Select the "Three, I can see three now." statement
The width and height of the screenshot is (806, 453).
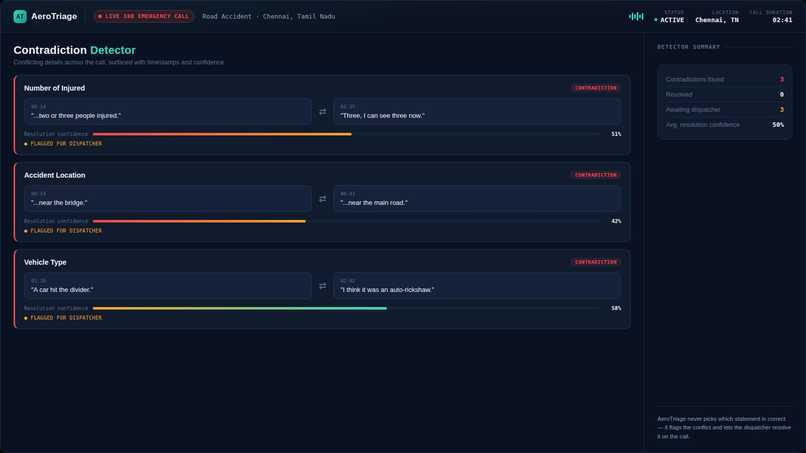pos(477,112)
